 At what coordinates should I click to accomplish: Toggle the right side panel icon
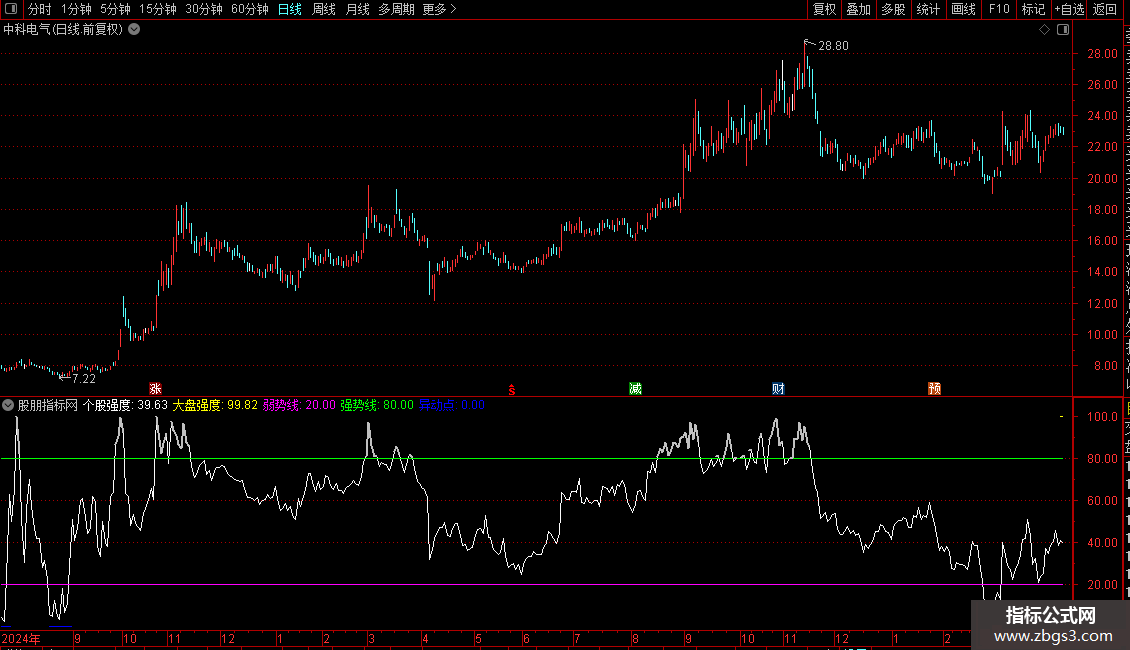tap(1063, 30)
